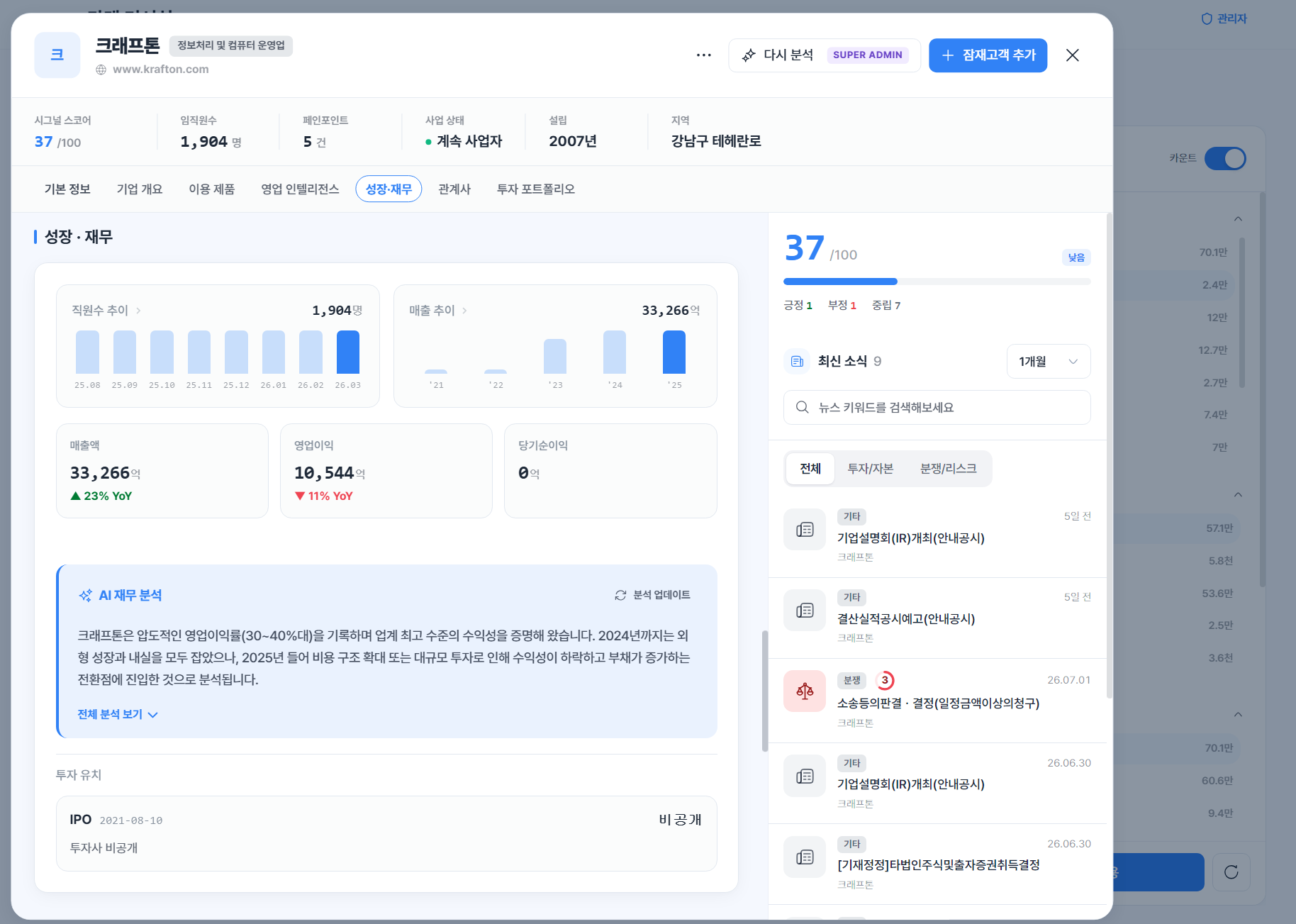Click the 중립 7 sentiment count
The image size is (1296, 924).
[886, 306]
